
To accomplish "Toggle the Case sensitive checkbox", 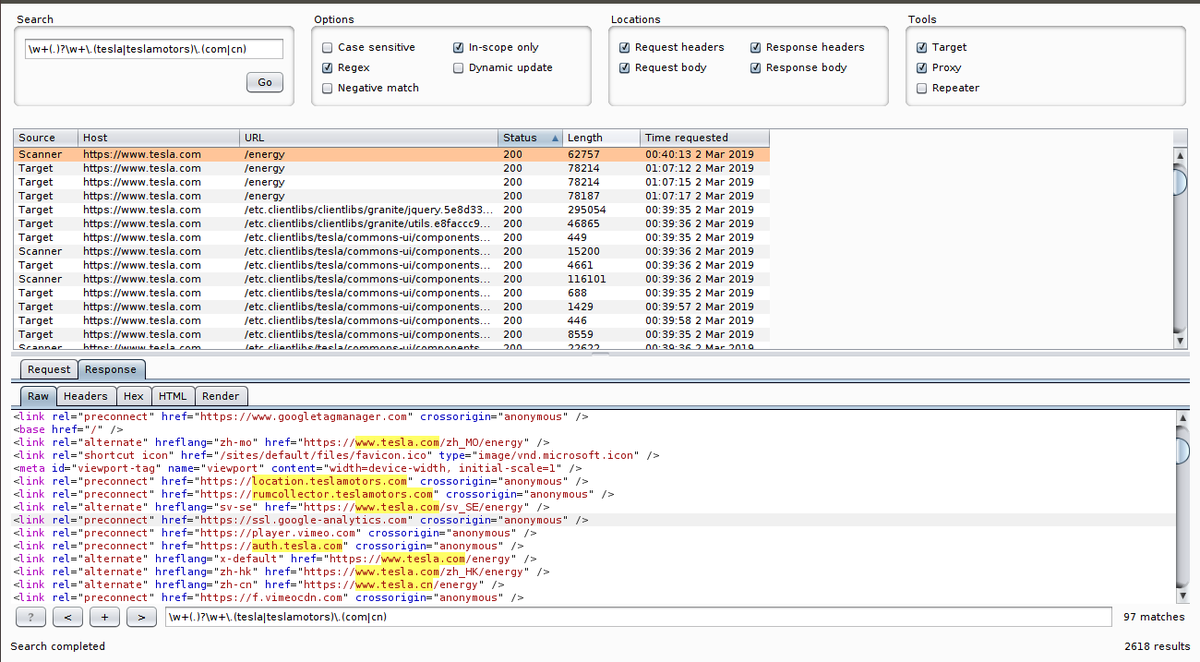I will pos(327,47).
